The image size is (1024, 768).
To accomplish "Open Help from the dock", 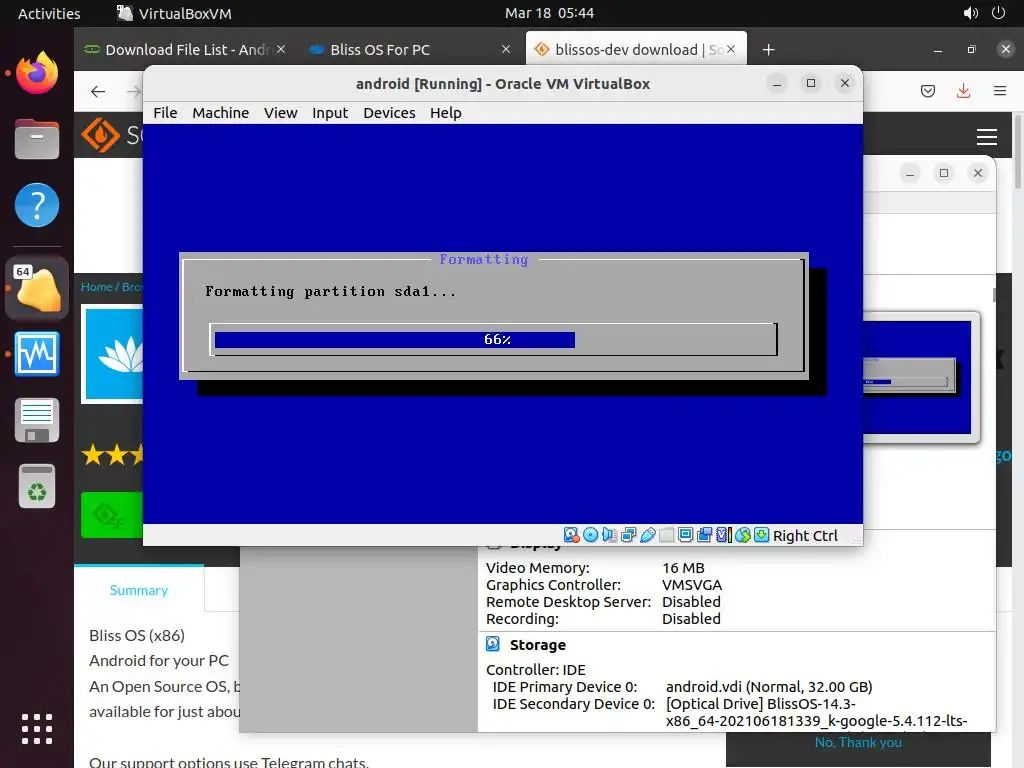I will pos(37,205).
